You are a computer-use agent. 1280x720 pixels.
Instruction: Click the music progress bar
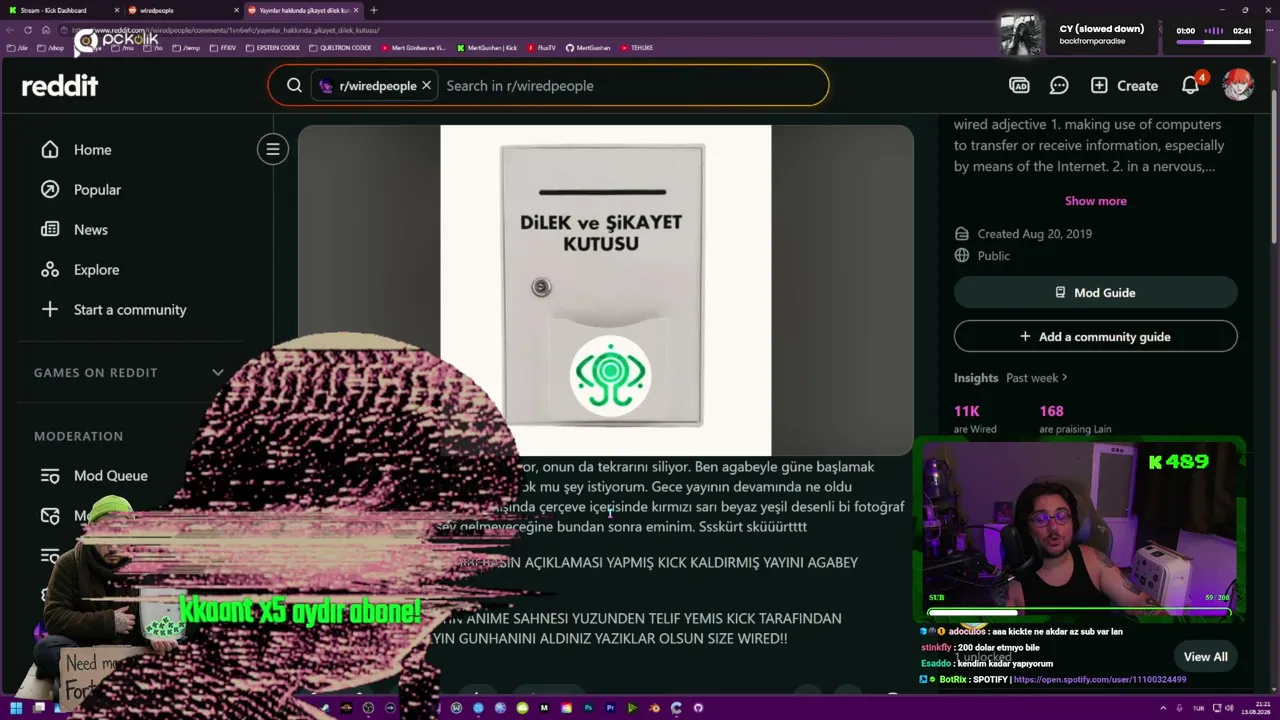pyautogui.click(x=1214, y=42)
